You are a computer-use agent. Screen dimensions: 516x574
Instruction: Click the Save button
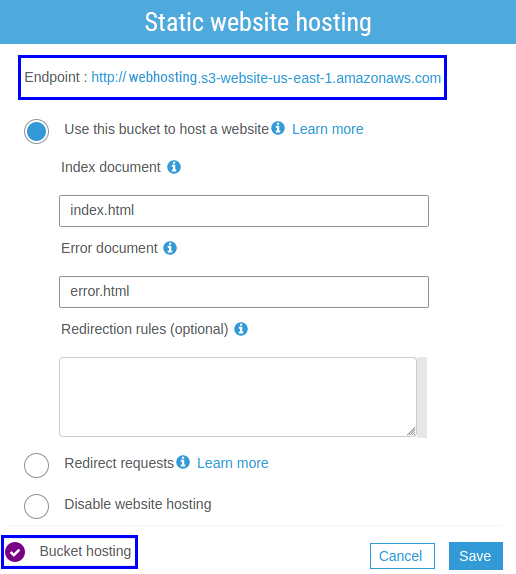click(x=476, y=556)
